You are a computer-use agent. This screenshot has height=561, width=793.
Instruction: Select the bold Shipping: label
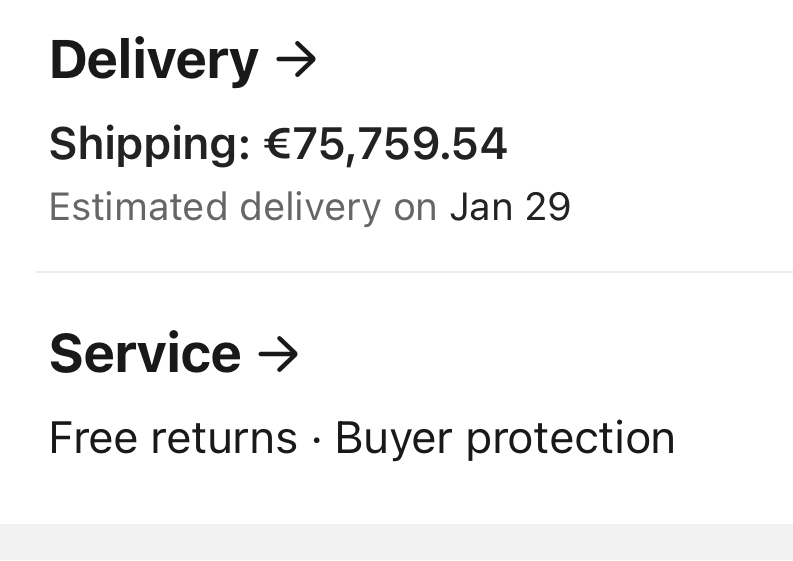pos(149,144)
